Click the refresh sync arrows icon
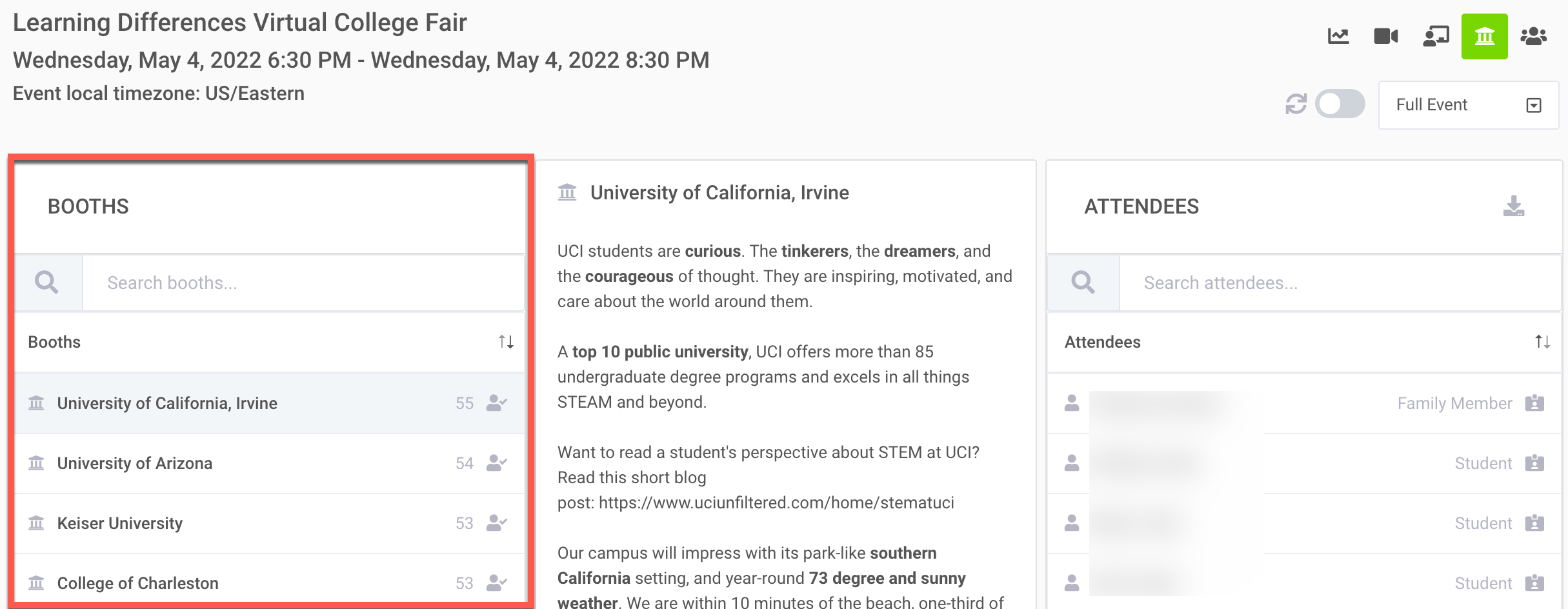 (x=1296, y=104)
